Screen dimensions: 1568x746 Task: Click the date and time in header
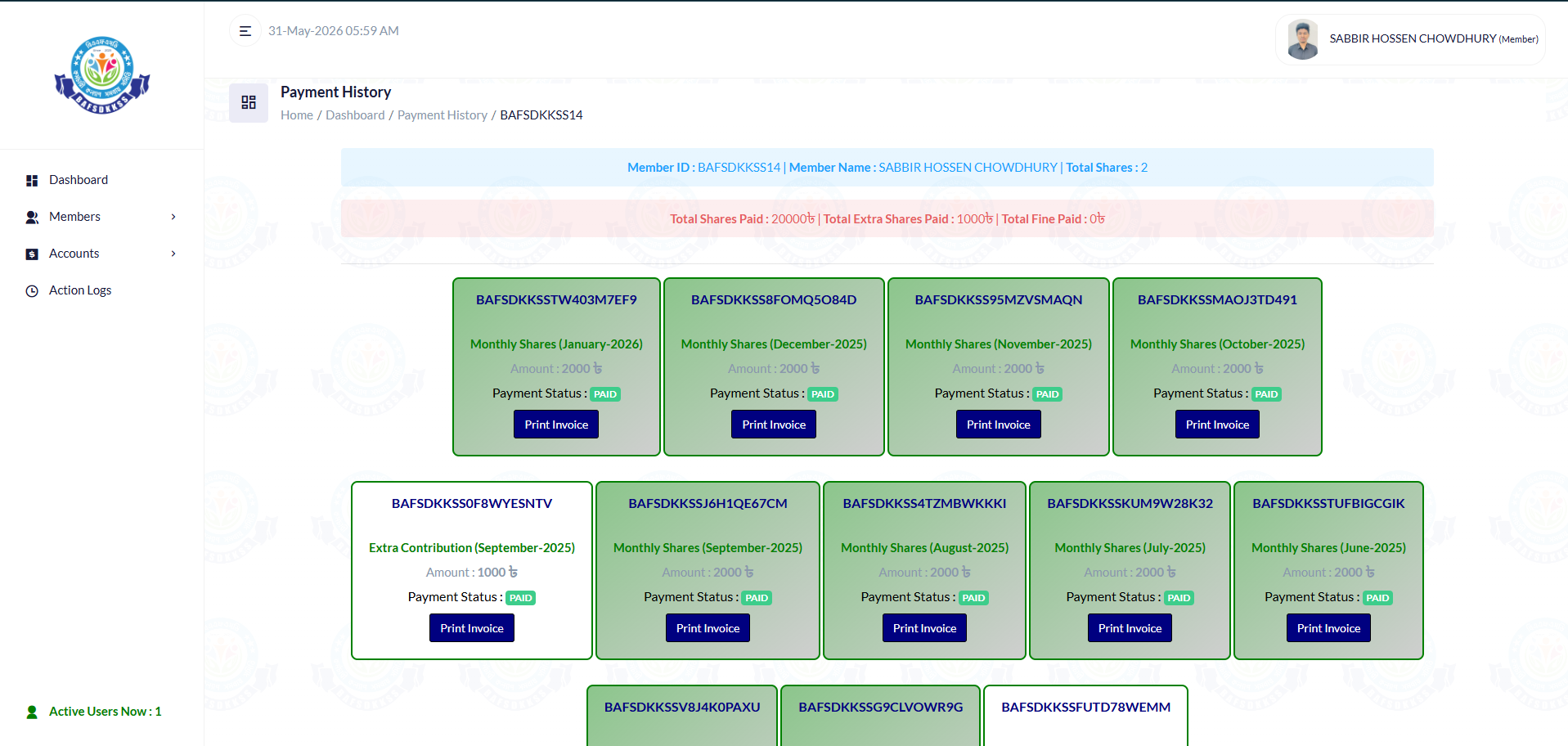334,31
